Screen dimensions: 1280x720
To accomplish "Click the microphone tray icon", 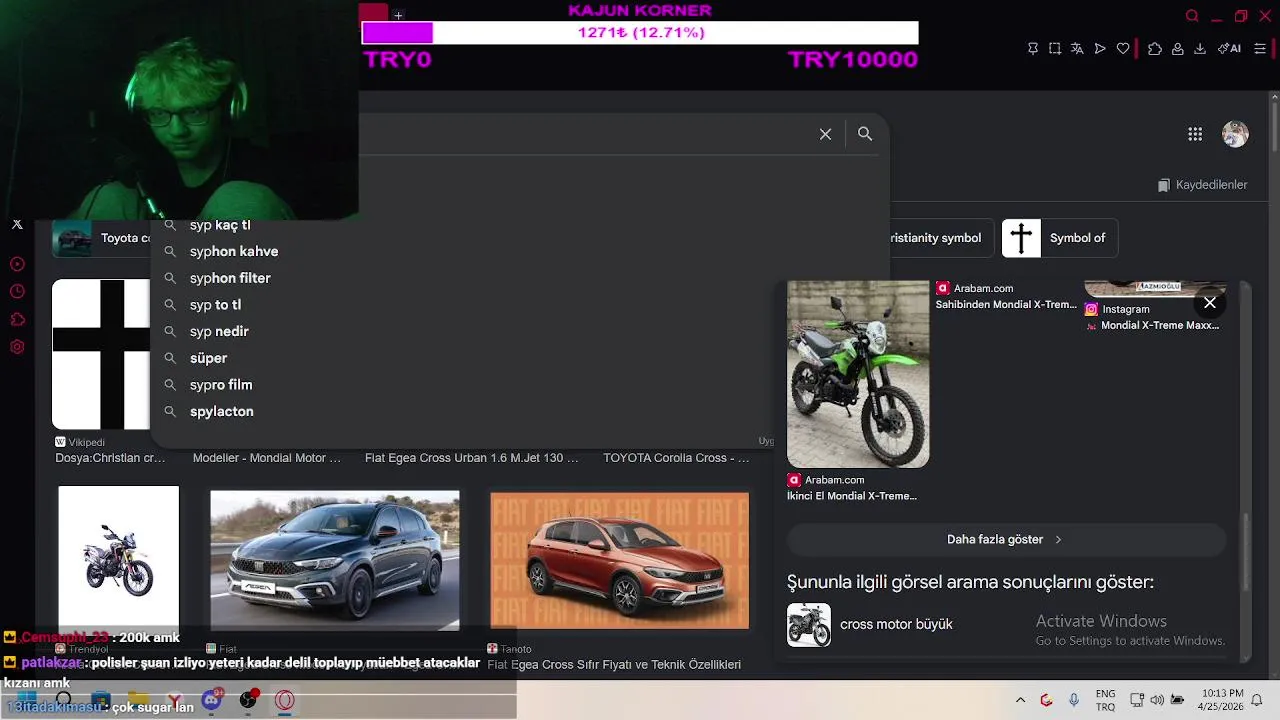I will coord(1074,700).
